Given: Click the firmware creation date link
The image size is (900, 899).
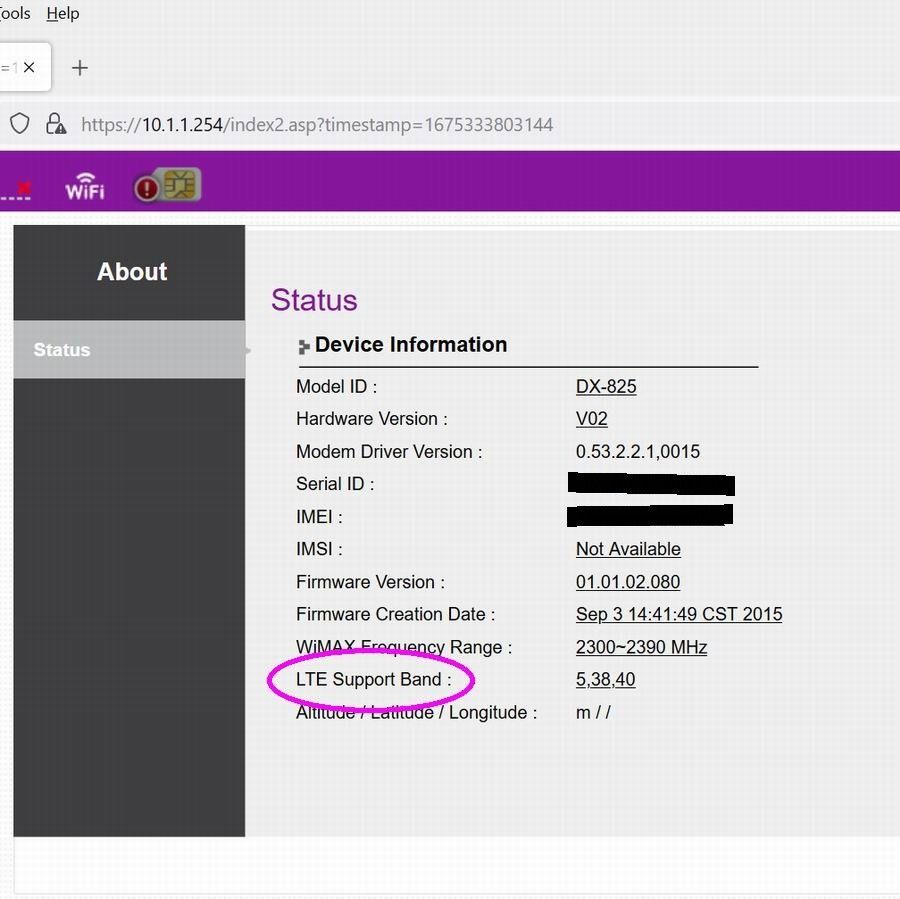Looking at the screenshot, I should coord(679,614).
